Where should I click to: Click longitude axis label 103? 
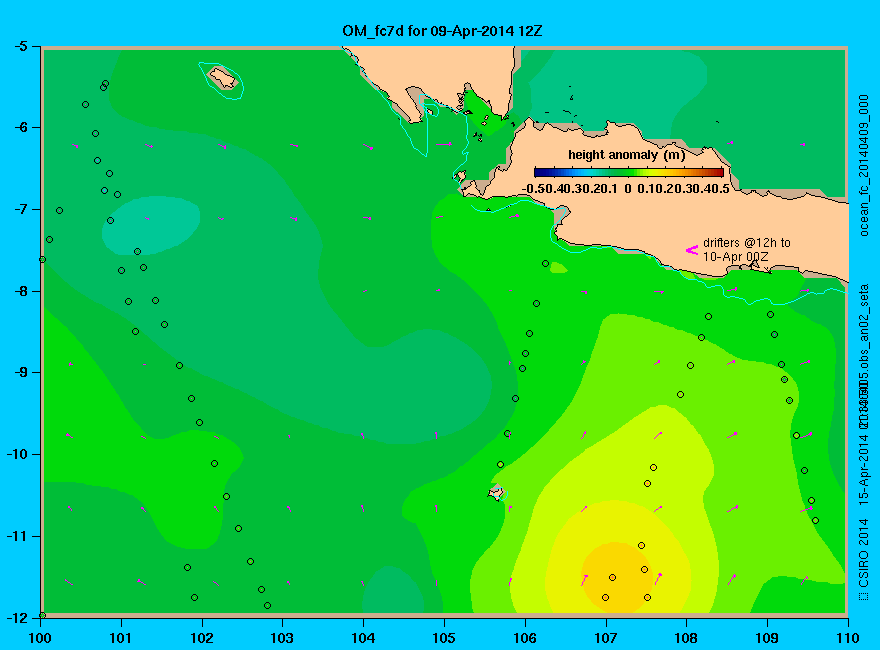point(282,638)
